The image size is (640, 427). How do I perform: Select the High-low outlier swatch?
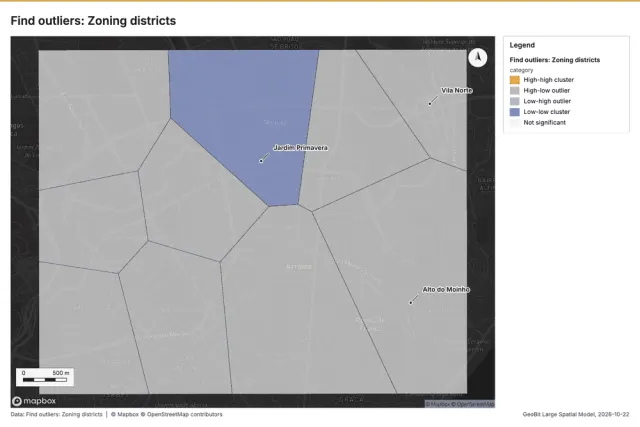515,90
